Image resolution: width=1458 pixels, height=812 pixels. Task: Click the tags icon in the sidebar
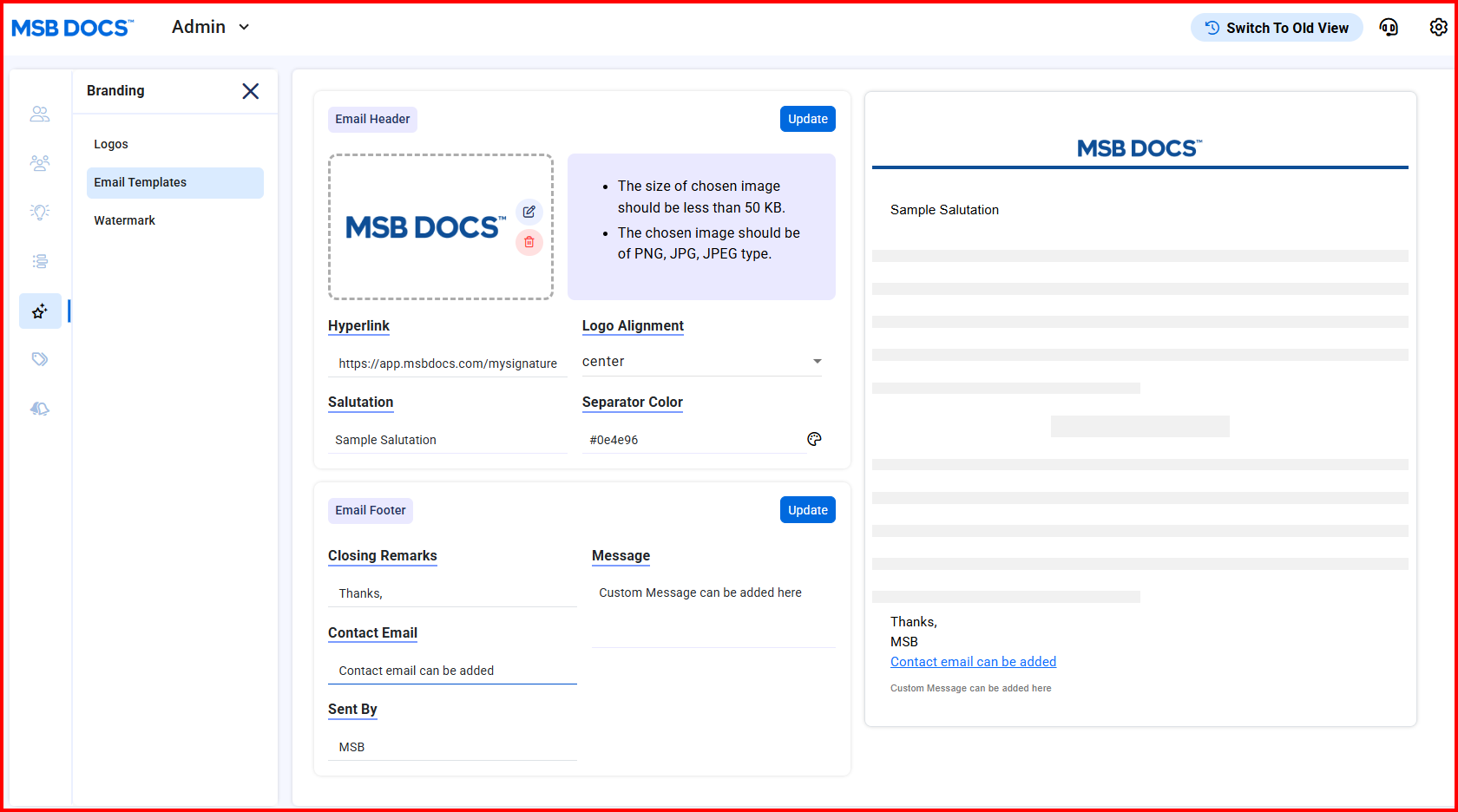(40, 359)
